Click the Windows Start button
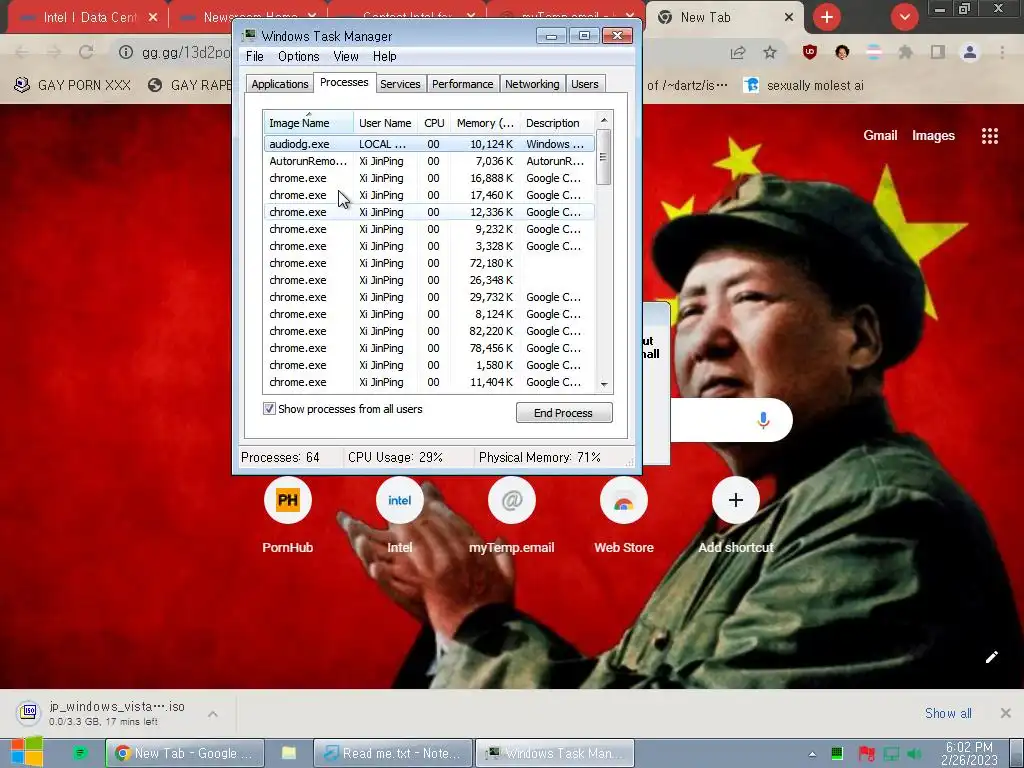1024x768 pixels. coord(27,752)
